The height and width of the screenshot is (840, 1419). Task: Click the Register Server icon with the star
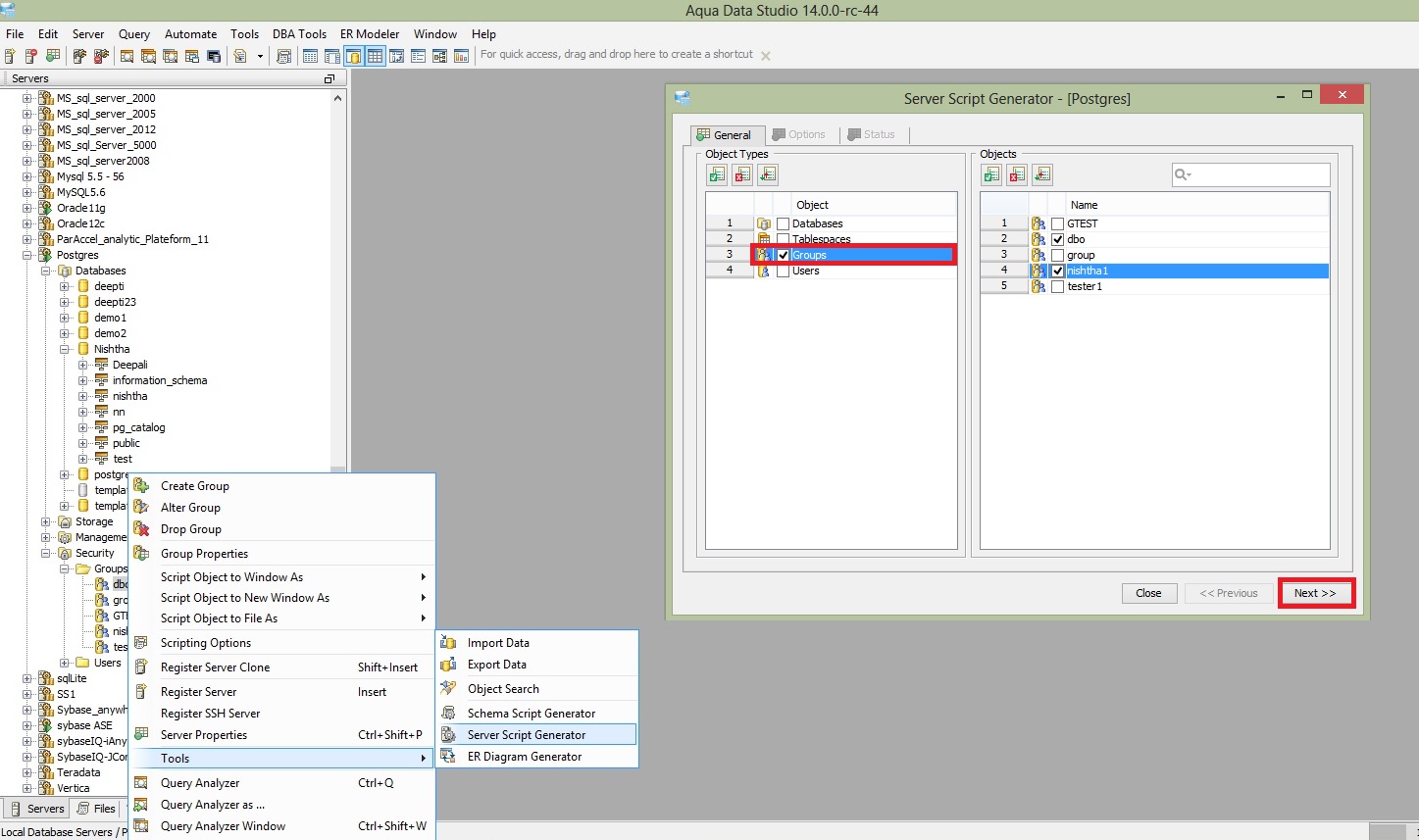coord(10,56)
